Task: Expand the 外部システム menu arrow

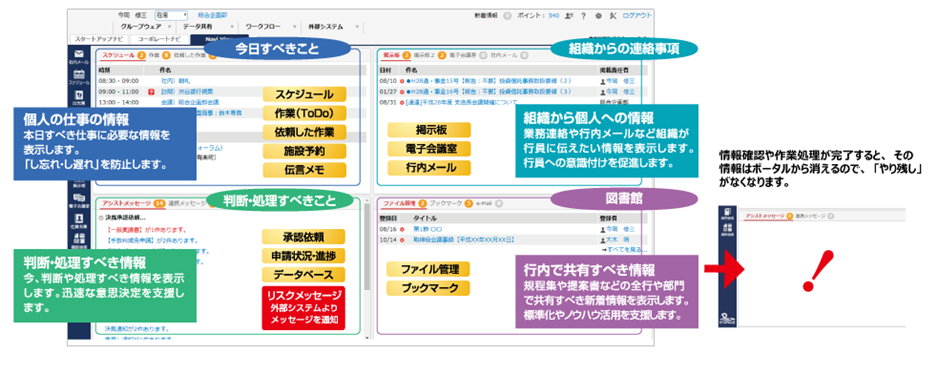Action: [x=357, y=27]
